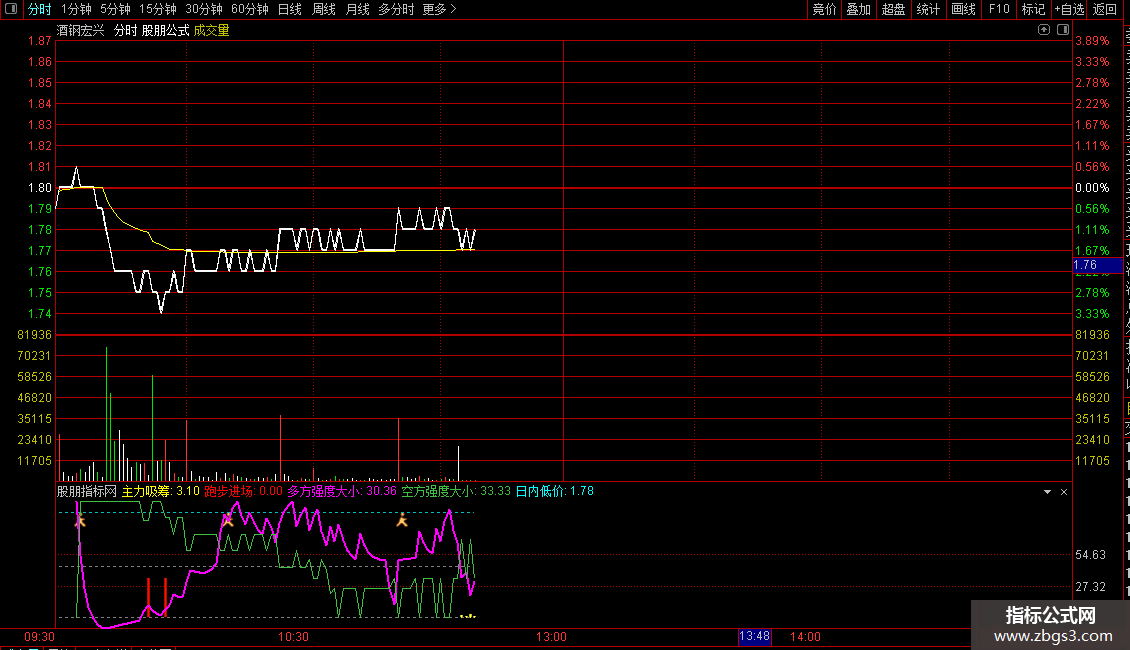Open F10 company information
This screenshot has height=650, width=1130.
pyautogui.click(x=999, y=9)
